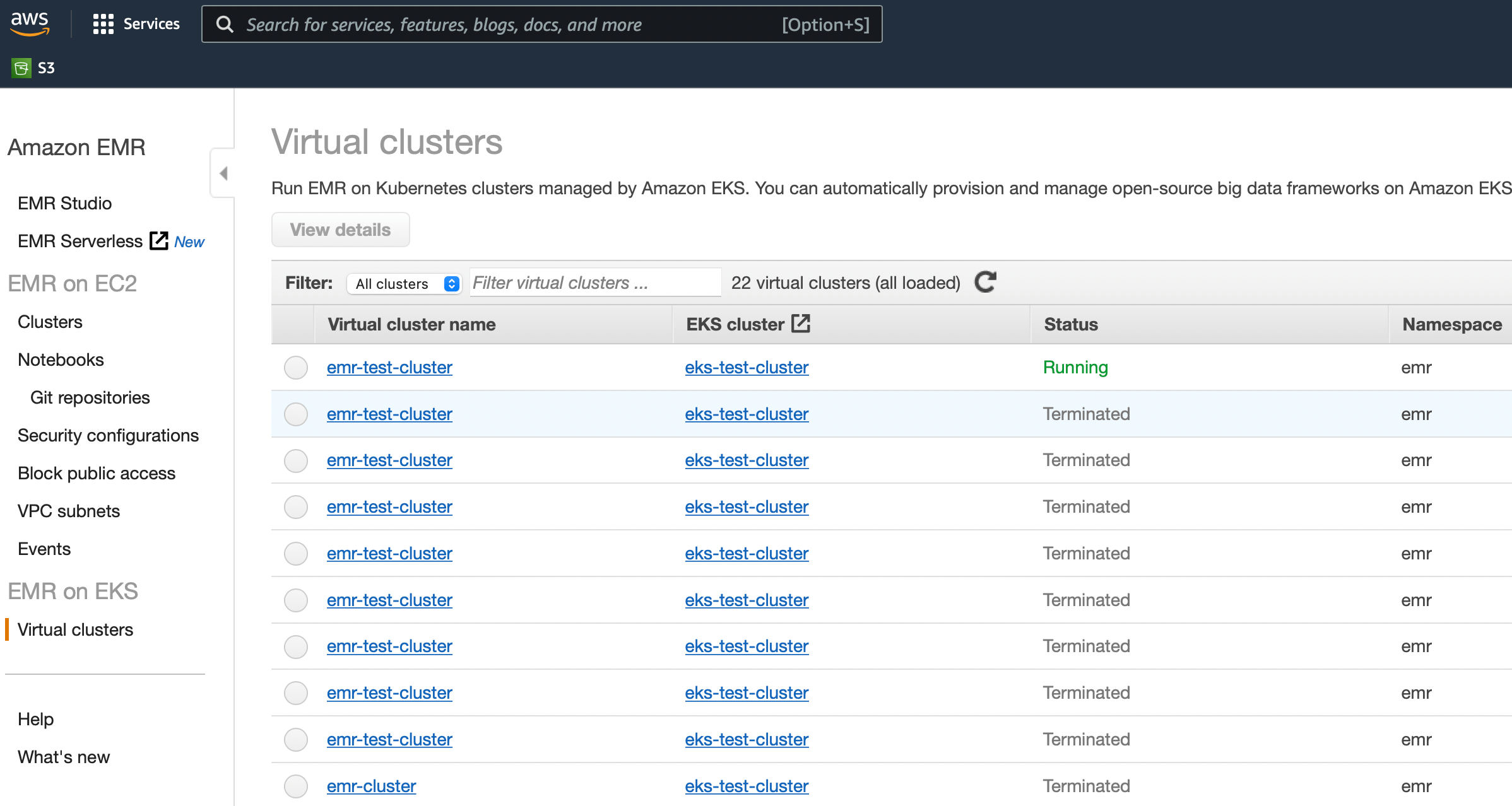Click the EMR Serverless external link icon

159,241
